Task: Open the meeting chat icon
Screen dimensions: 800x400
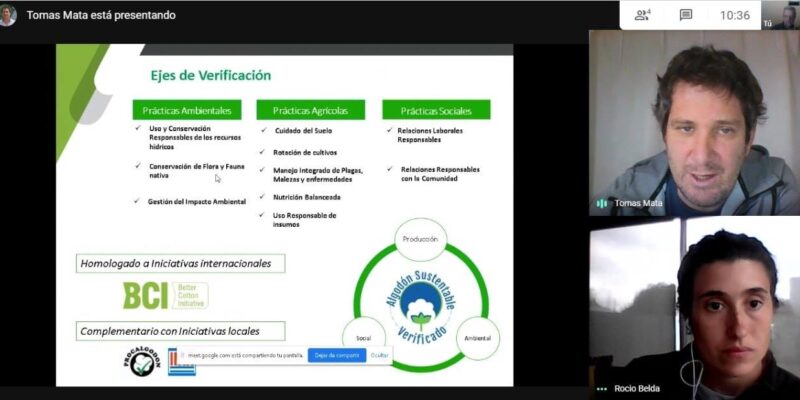Action: coord(686,15)
